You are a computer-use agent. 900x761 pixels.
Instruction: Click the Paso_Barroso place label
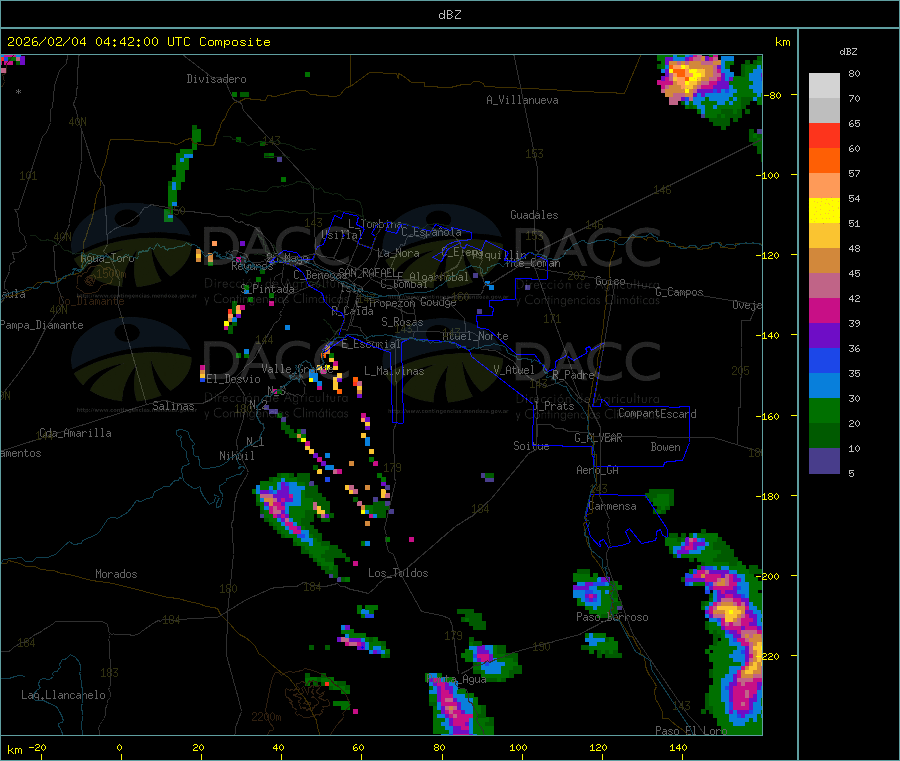(612, 617)
